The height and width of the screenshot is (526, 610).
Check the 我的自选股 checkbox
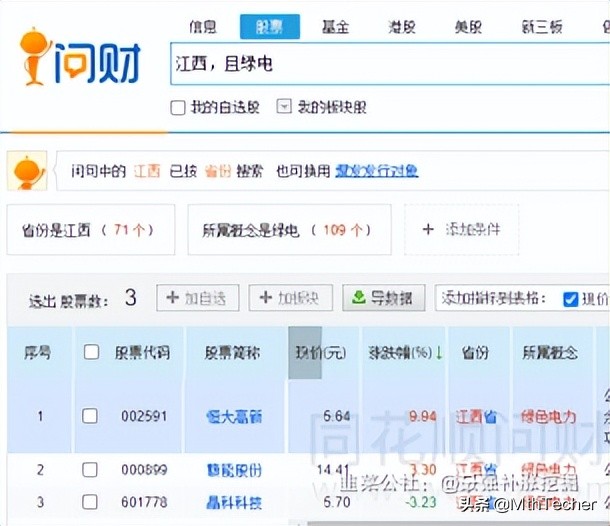tap(178, 107)
